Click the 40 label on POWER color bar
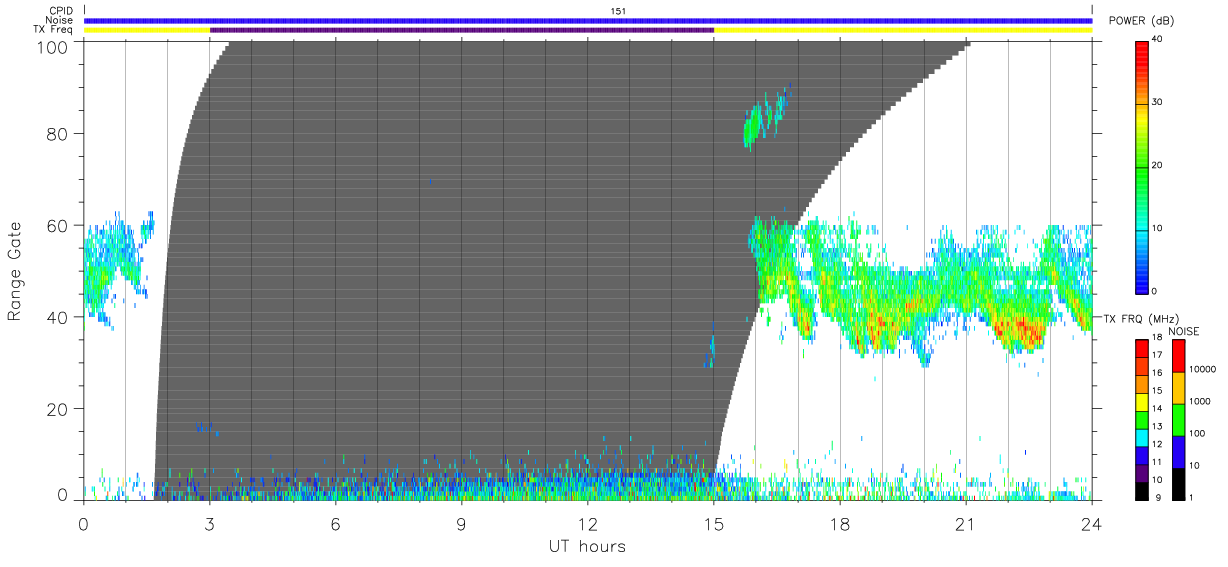Image resolution: width=1228 pixels, height=567 pixels. click(x=1157, y=40)
